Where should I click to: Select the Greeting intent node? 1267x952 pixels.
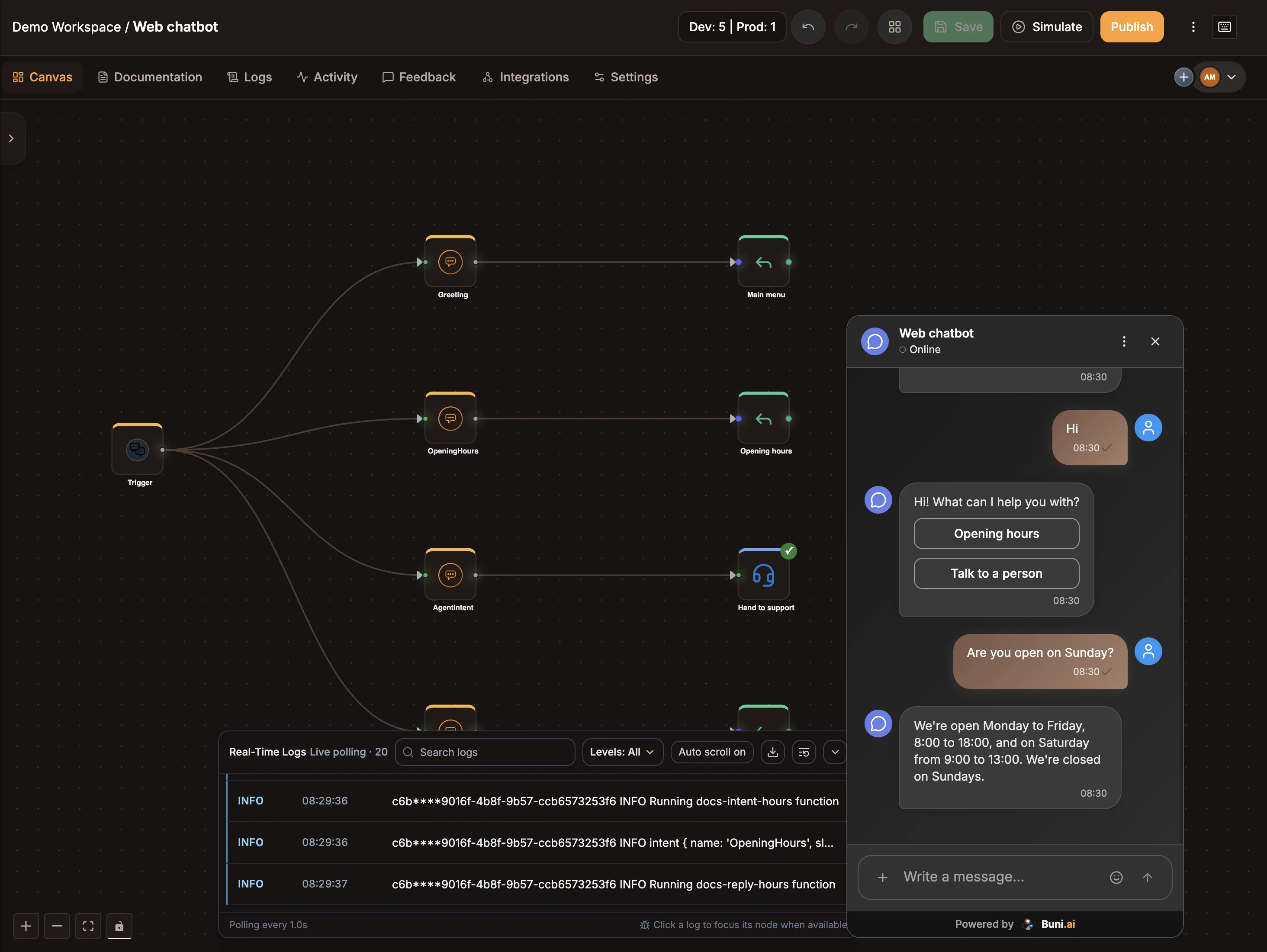(450, 262)
